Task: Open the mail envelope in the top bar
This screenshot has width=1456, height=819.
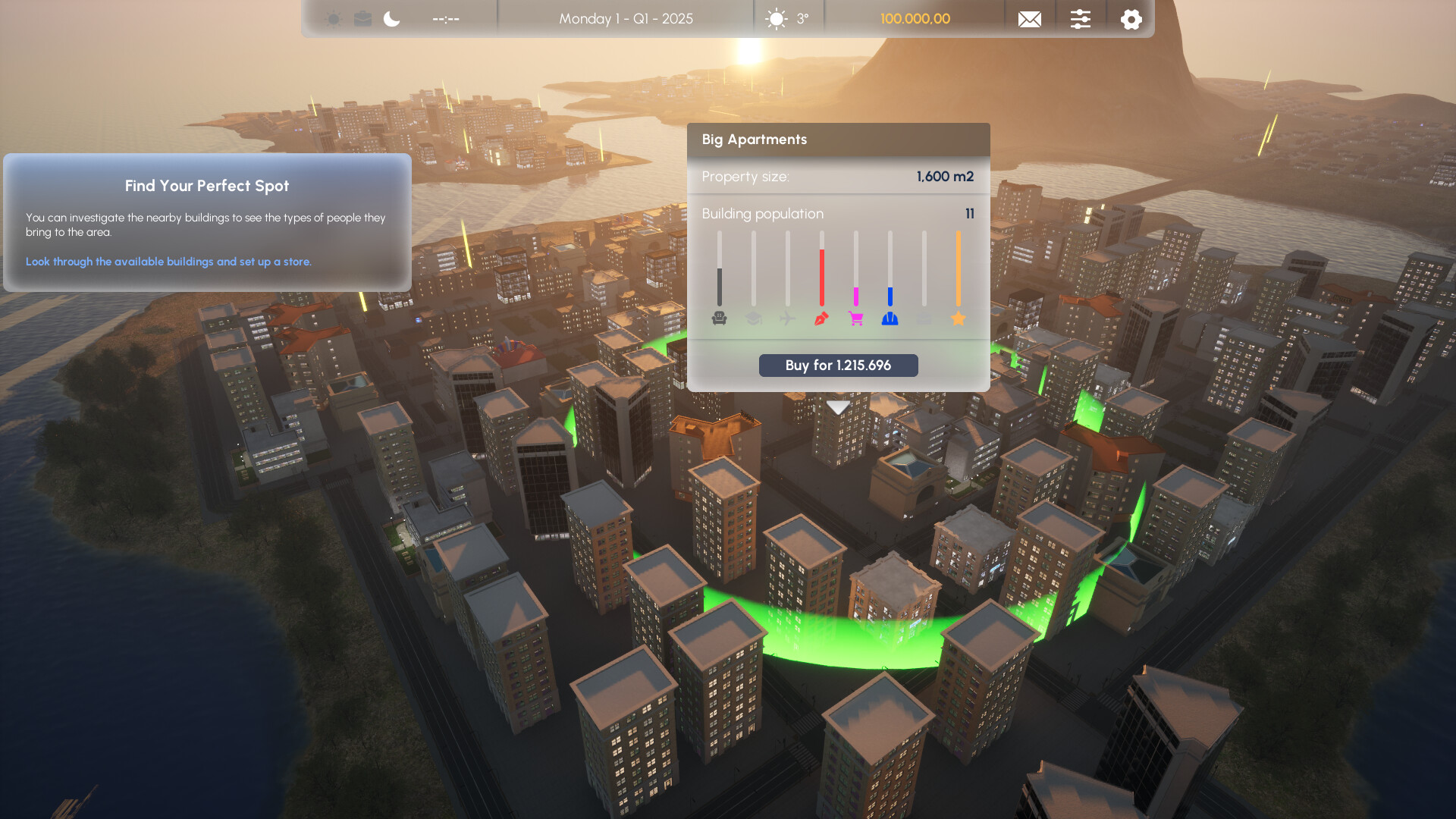Action: 1029,19
